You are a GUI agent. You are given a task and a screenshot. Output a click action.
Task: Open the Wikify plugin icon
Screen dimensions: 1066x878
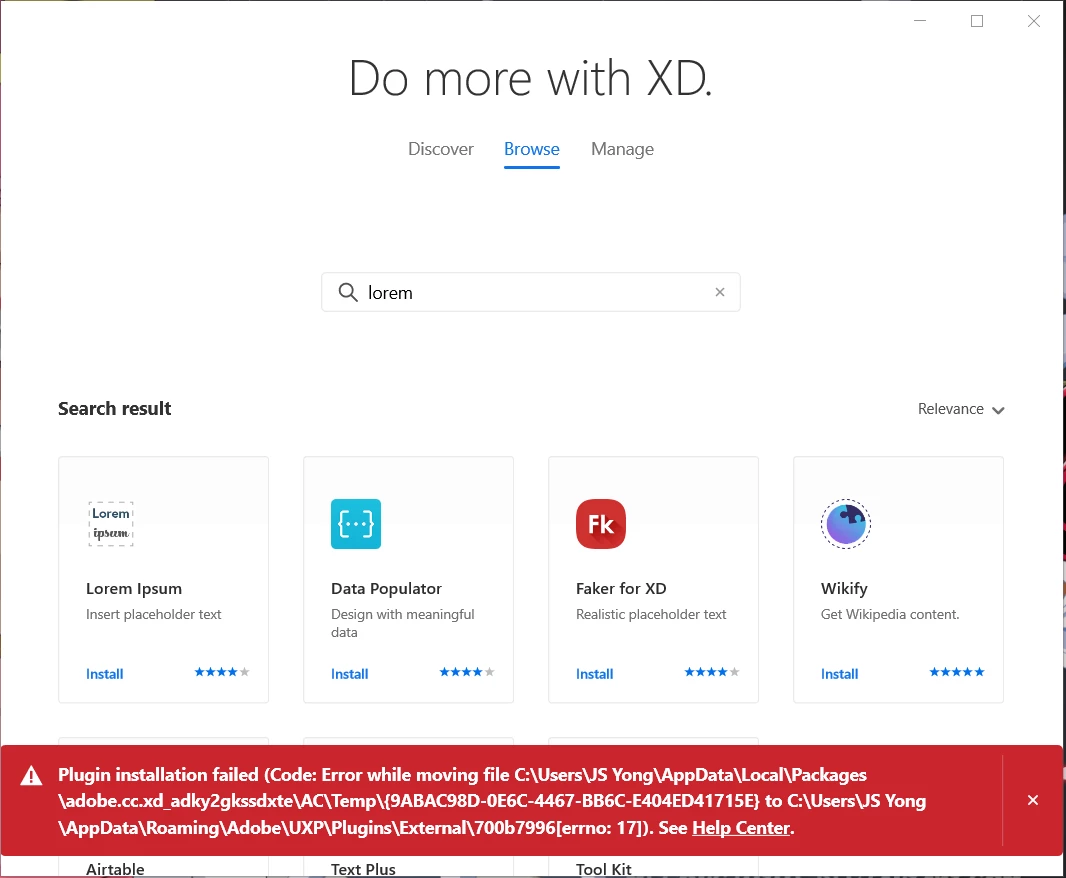846,524
